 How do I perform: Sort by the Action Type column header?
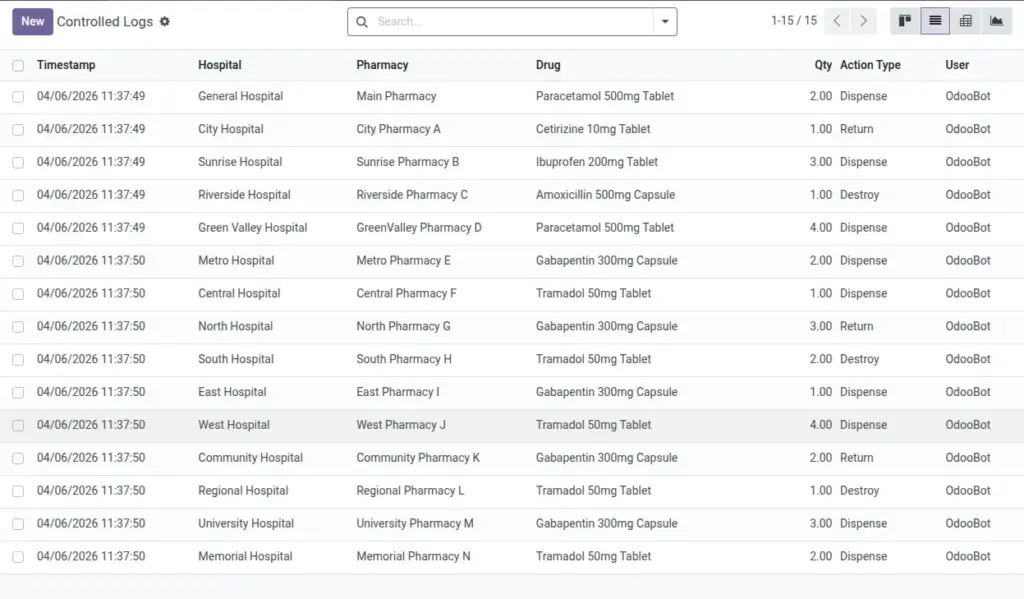tap(870, 65)
